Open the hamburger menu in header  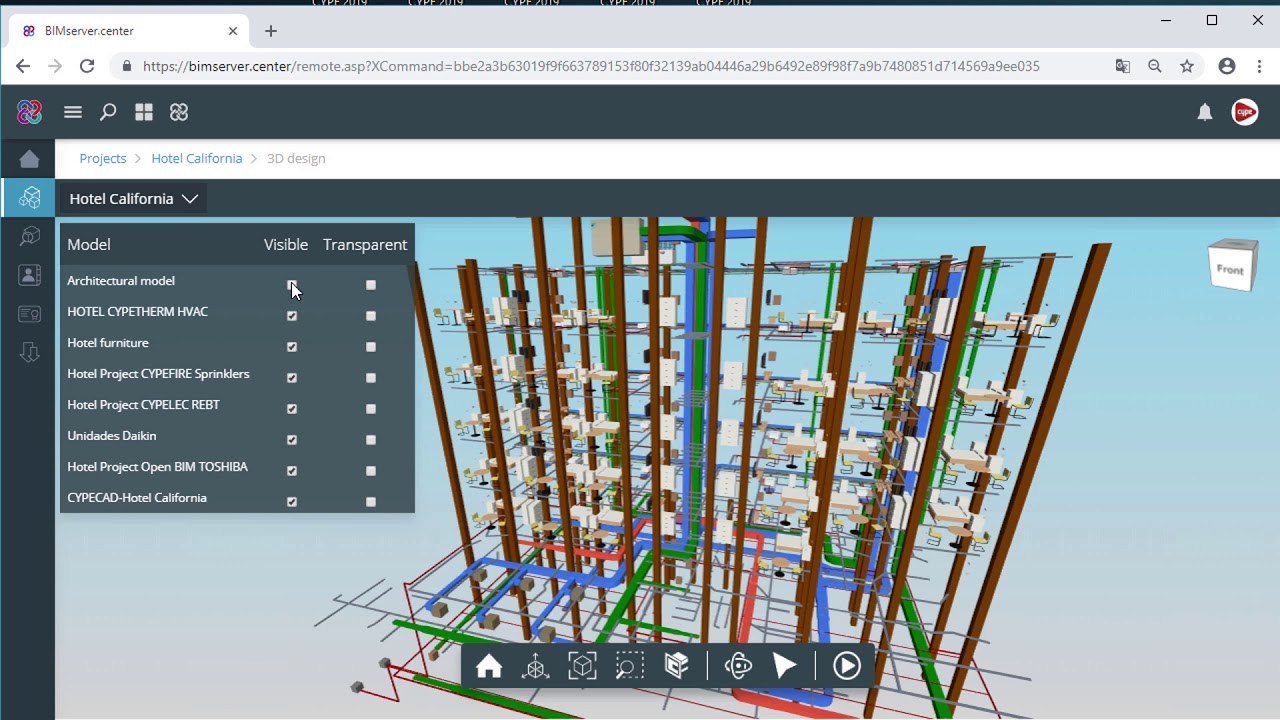point(72,112)
